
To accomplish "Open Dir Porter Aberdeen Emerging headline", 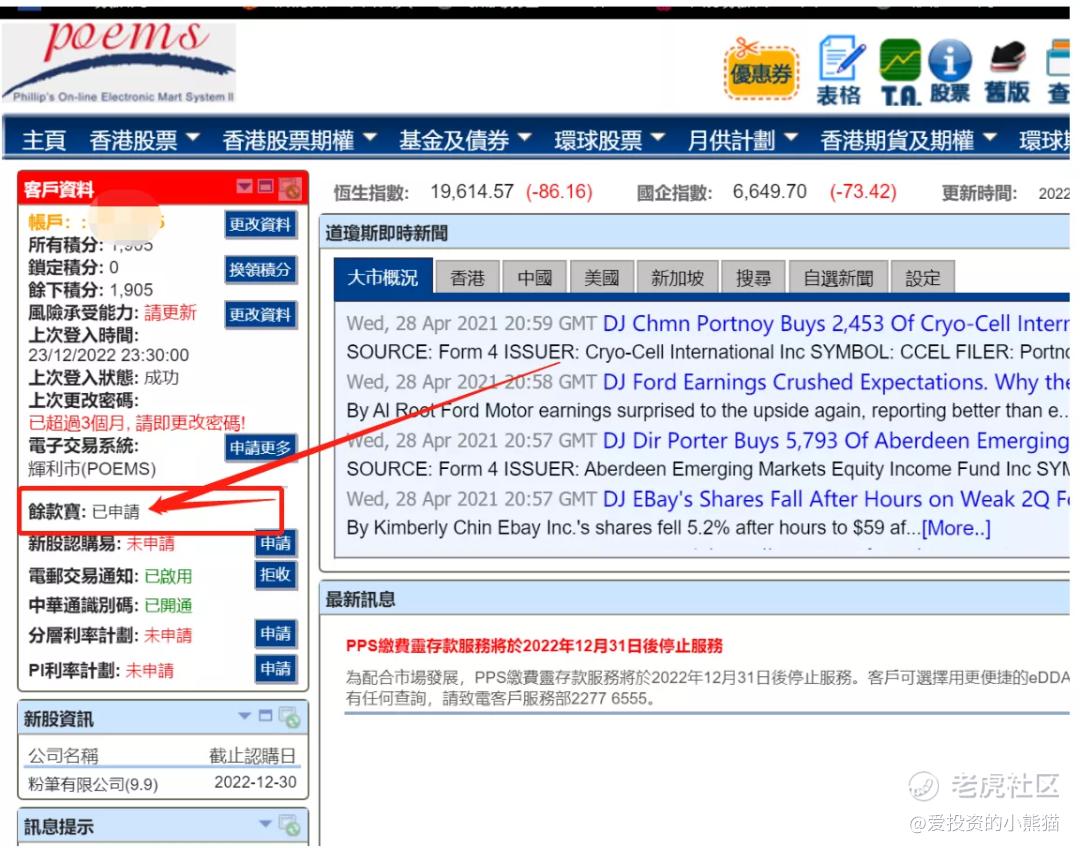I will 835,440.
